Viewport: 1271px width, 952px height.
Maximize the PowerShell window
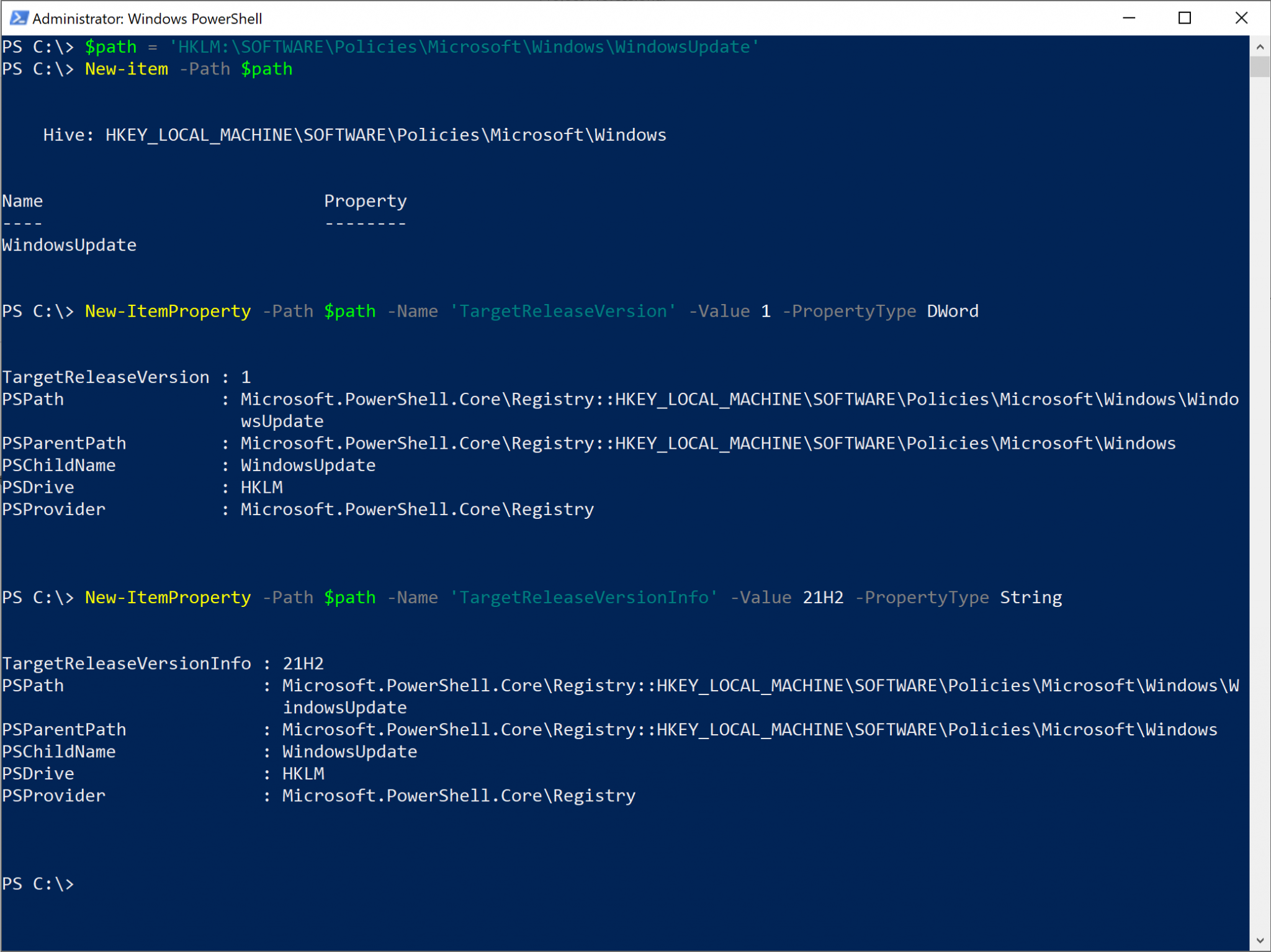coord(1185,18)
